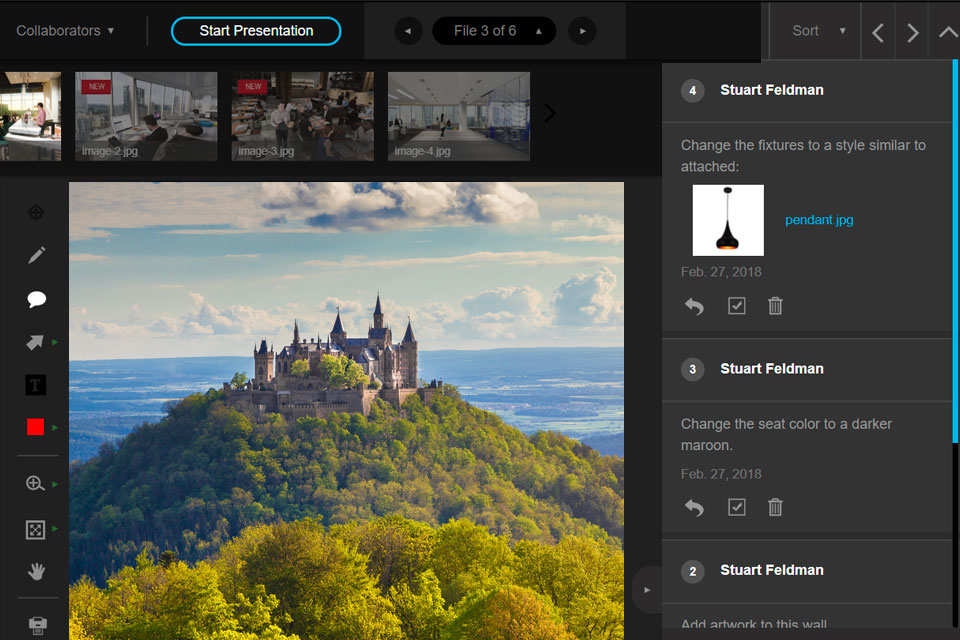The width and height of the screenshot is (960, 640).
Task: Select "Change the fixtures" comment text
Action: click(803, 156)
